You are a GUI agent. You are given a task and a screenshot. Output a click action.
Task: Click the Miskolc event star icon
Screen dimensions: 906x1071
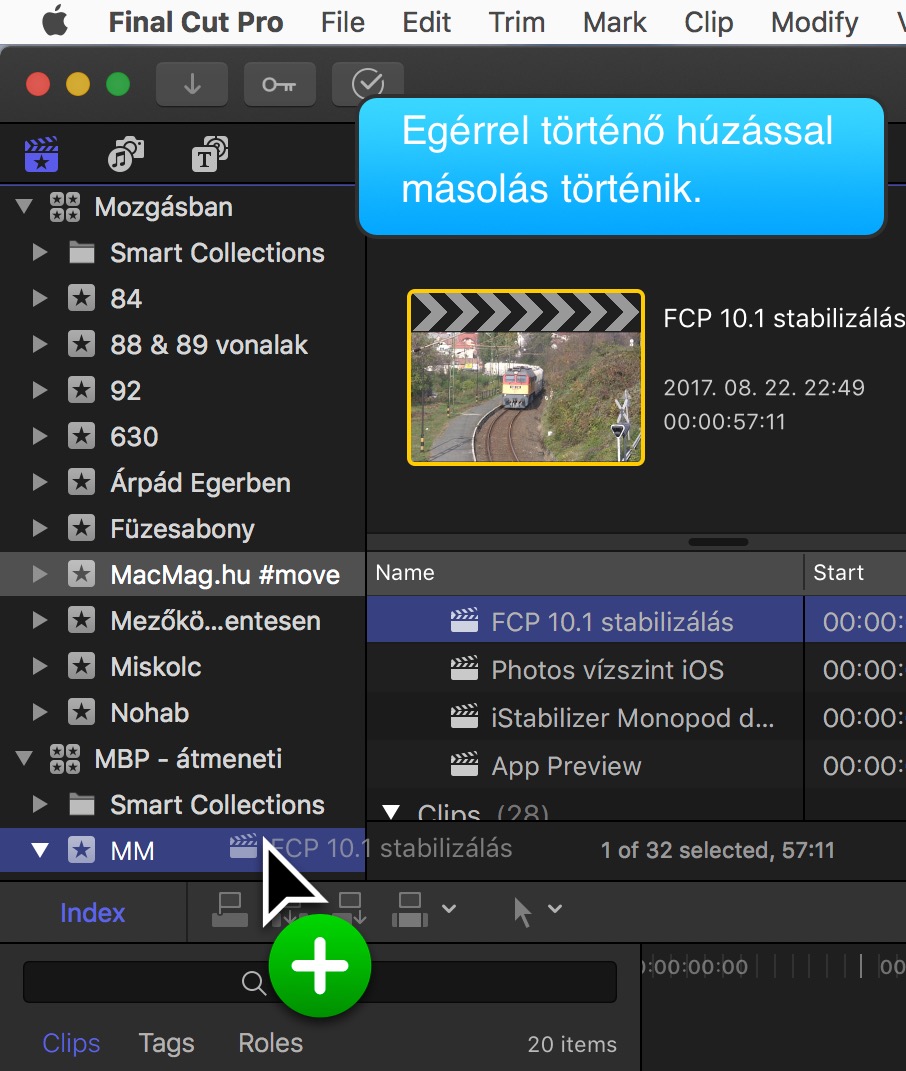tap(81, 666)
